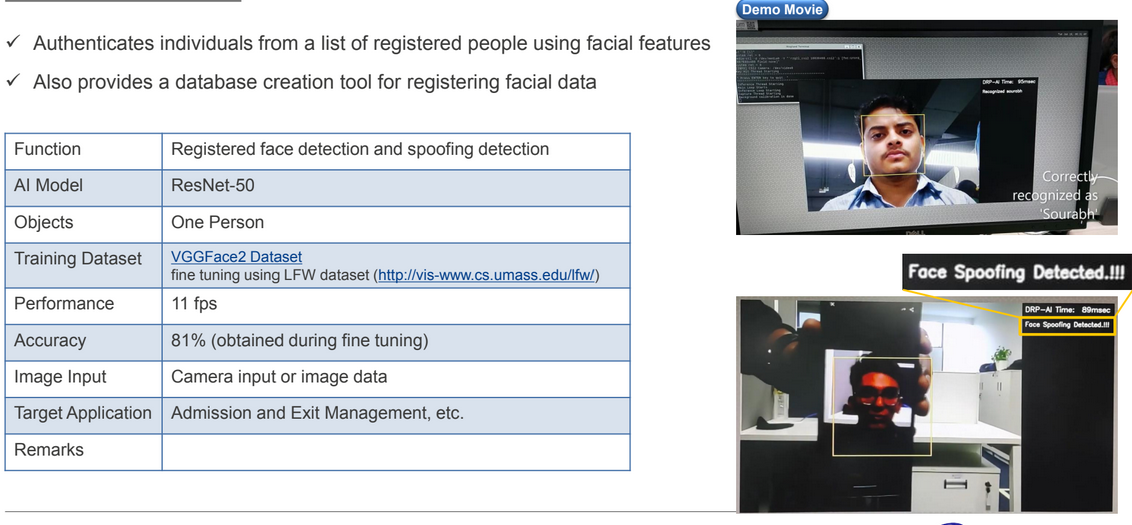The height and width of the screenshot is (525, 1132).
Task: Click the 'Target Application' row header
Action: tap(83, 414)
